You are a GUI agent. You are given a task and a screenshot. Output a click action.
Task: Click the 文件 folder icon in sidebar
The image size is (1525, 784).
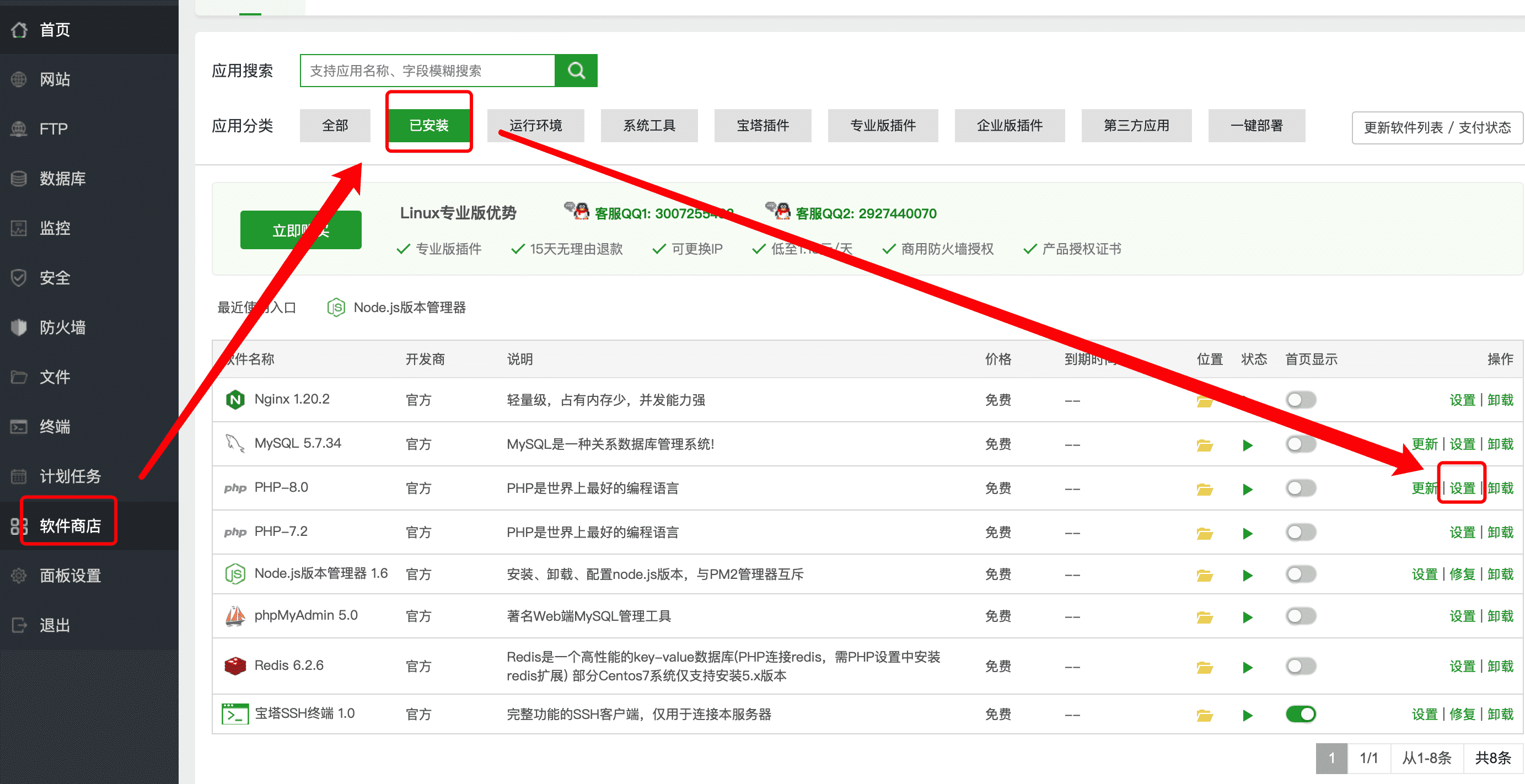coord(19,377)
